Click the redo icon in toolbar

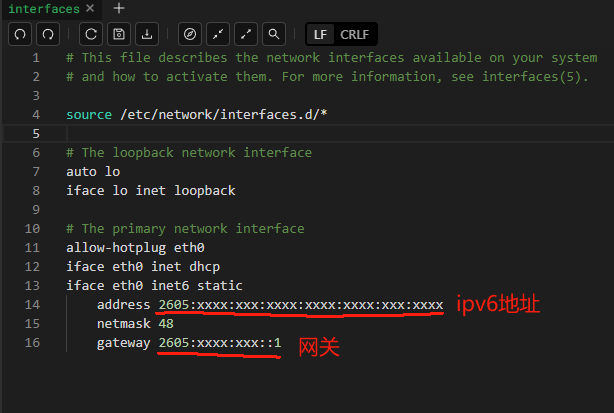tap(46, 34)
